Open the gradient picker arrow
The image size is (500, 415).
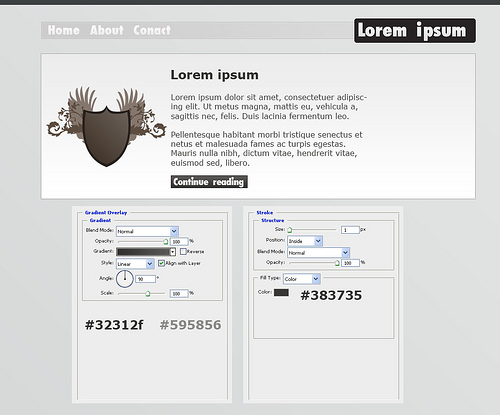[x=173, y=252]
